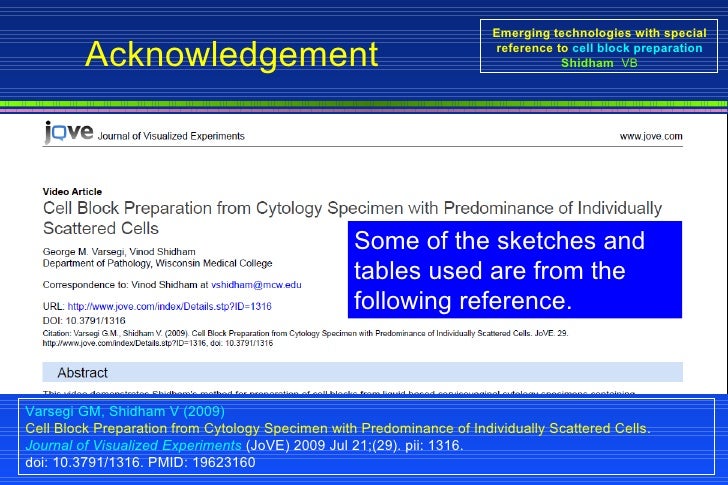Click the Video Article label
Screen dimensions: 728x485
pyautogui.click(x=72, y=191)
